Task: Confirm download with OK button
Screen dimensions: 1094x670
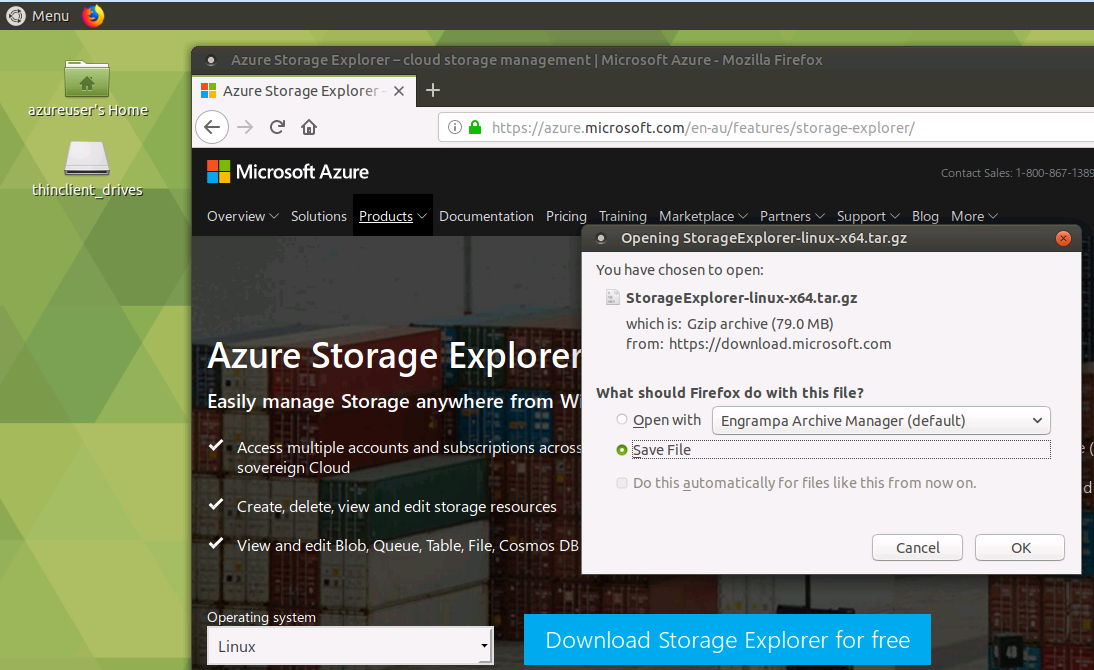Action: (1020, 548)
